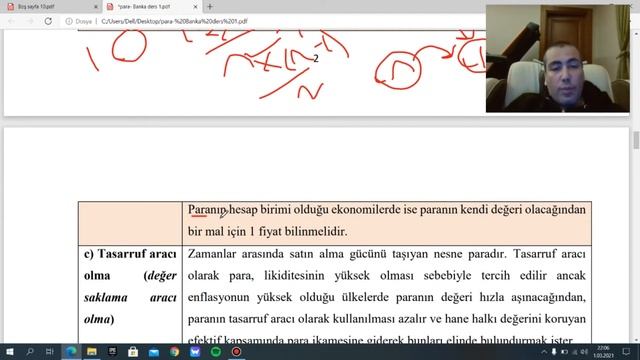The image size is (640, 360).
Task: Click the address bar with the PDF path
Action: 174,21
